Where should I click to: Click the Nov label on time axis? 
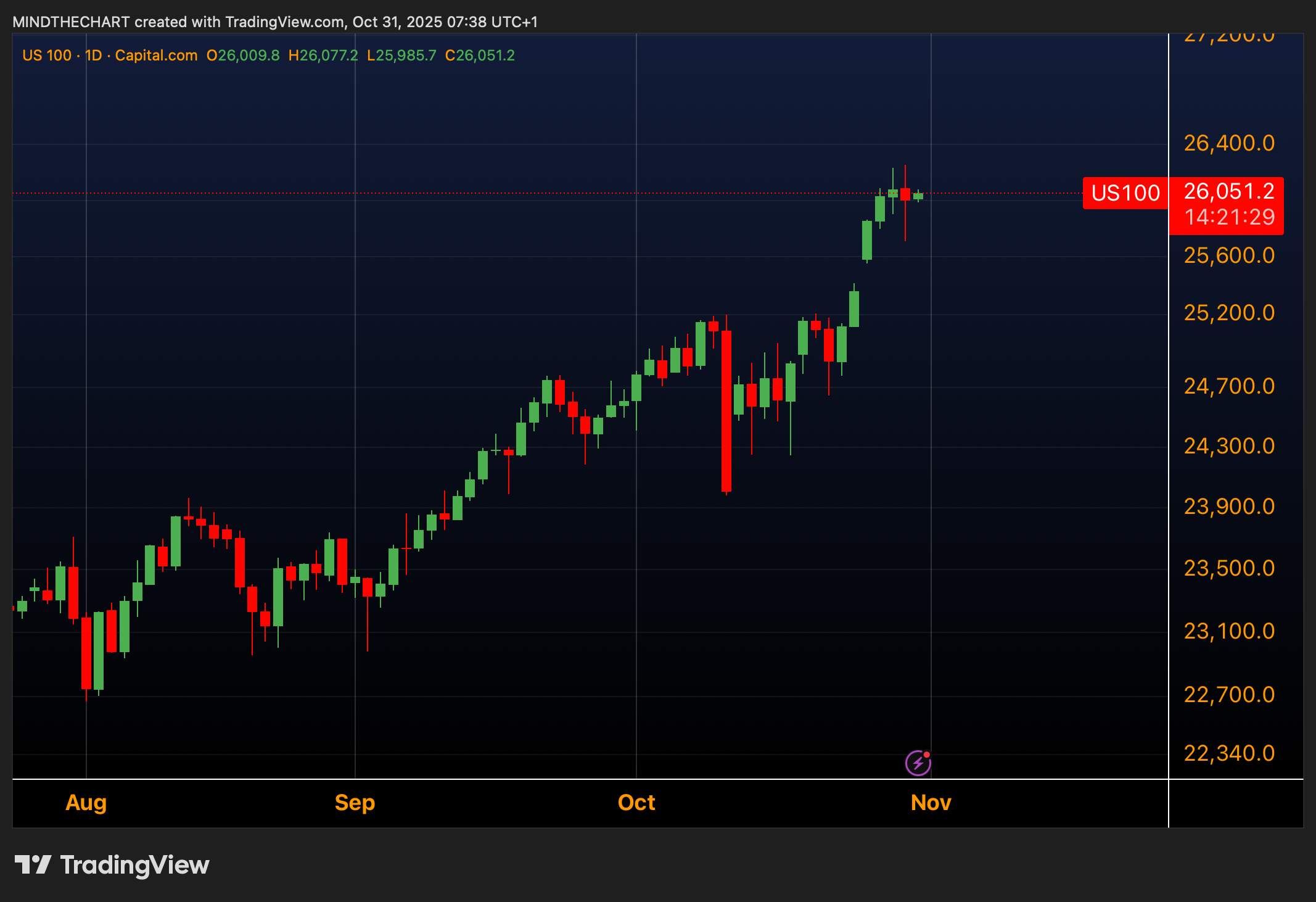(931, 803)
